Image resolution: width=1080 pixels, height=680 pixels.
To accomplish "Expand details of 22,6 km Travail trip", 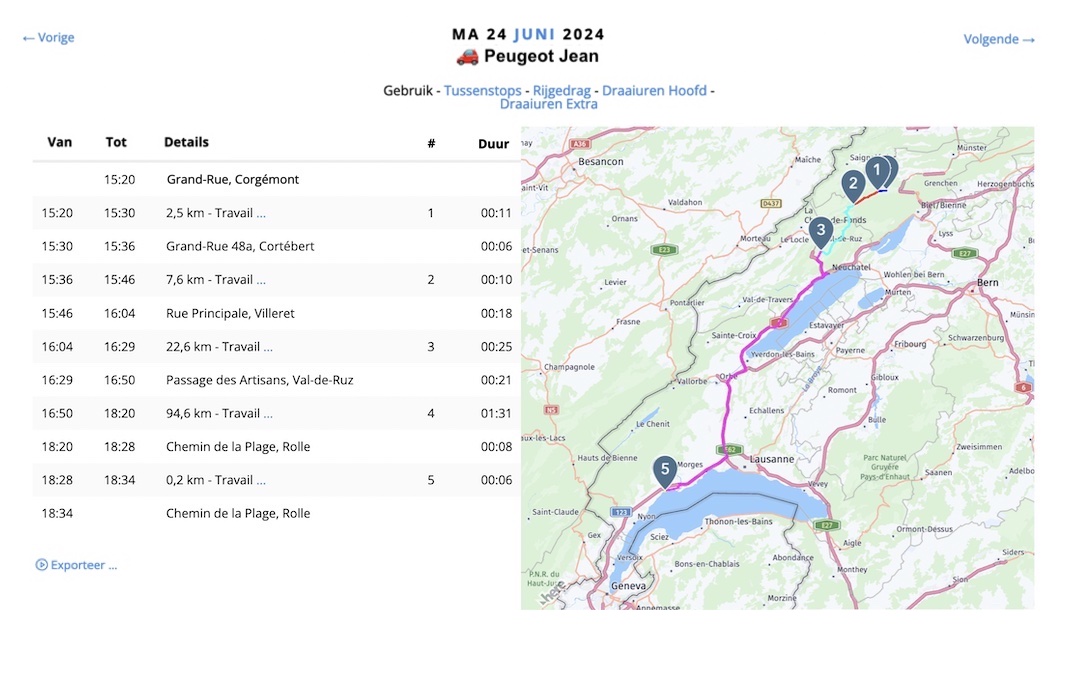I will 268,347.
